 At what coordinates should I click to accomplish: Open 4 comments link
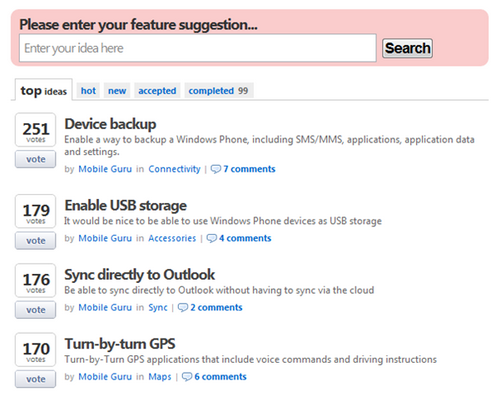tap(245, 238)
